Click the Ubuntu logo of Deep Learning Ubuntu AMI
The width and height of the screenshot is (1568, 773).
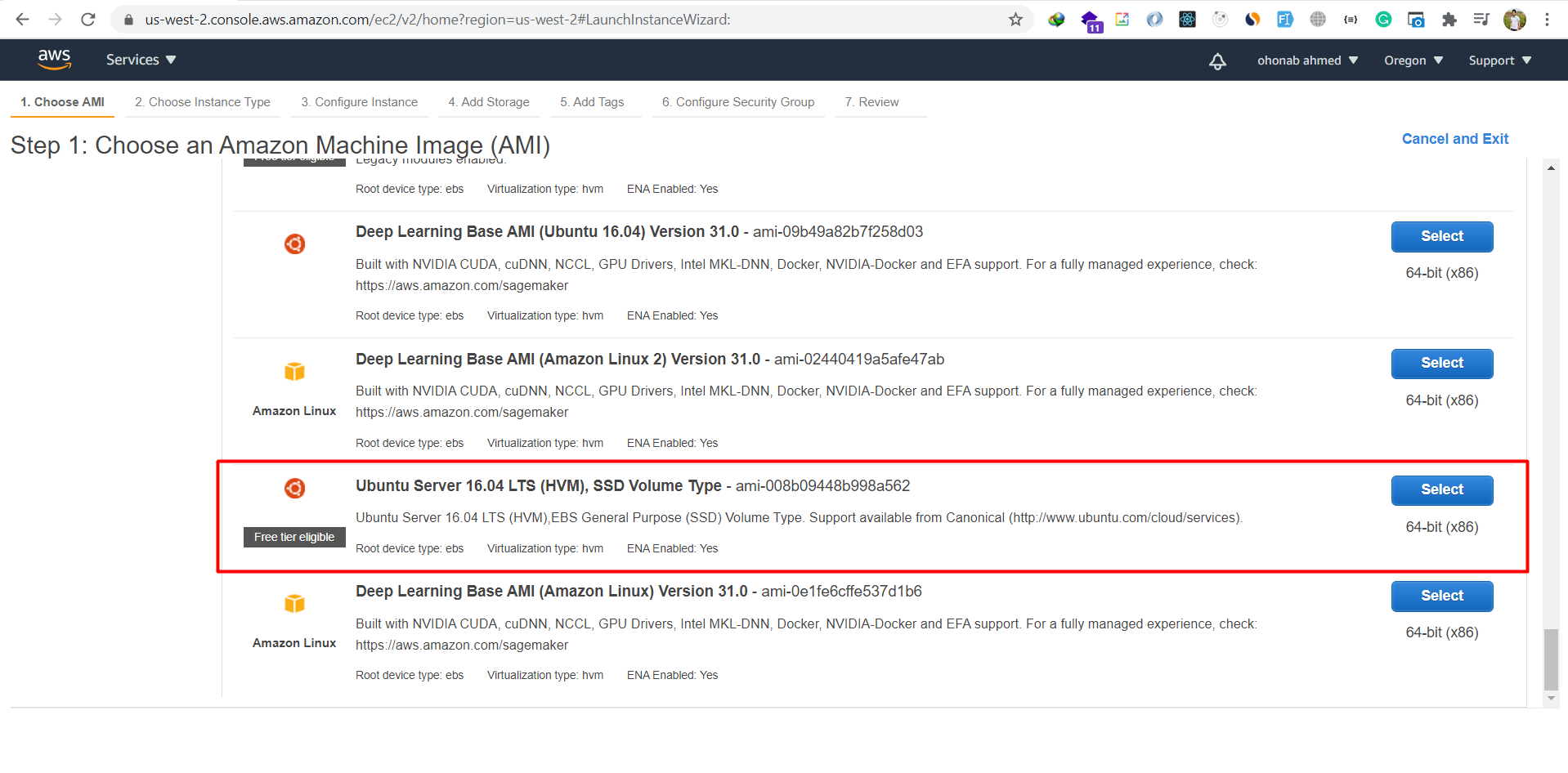(x=294, y=244)
